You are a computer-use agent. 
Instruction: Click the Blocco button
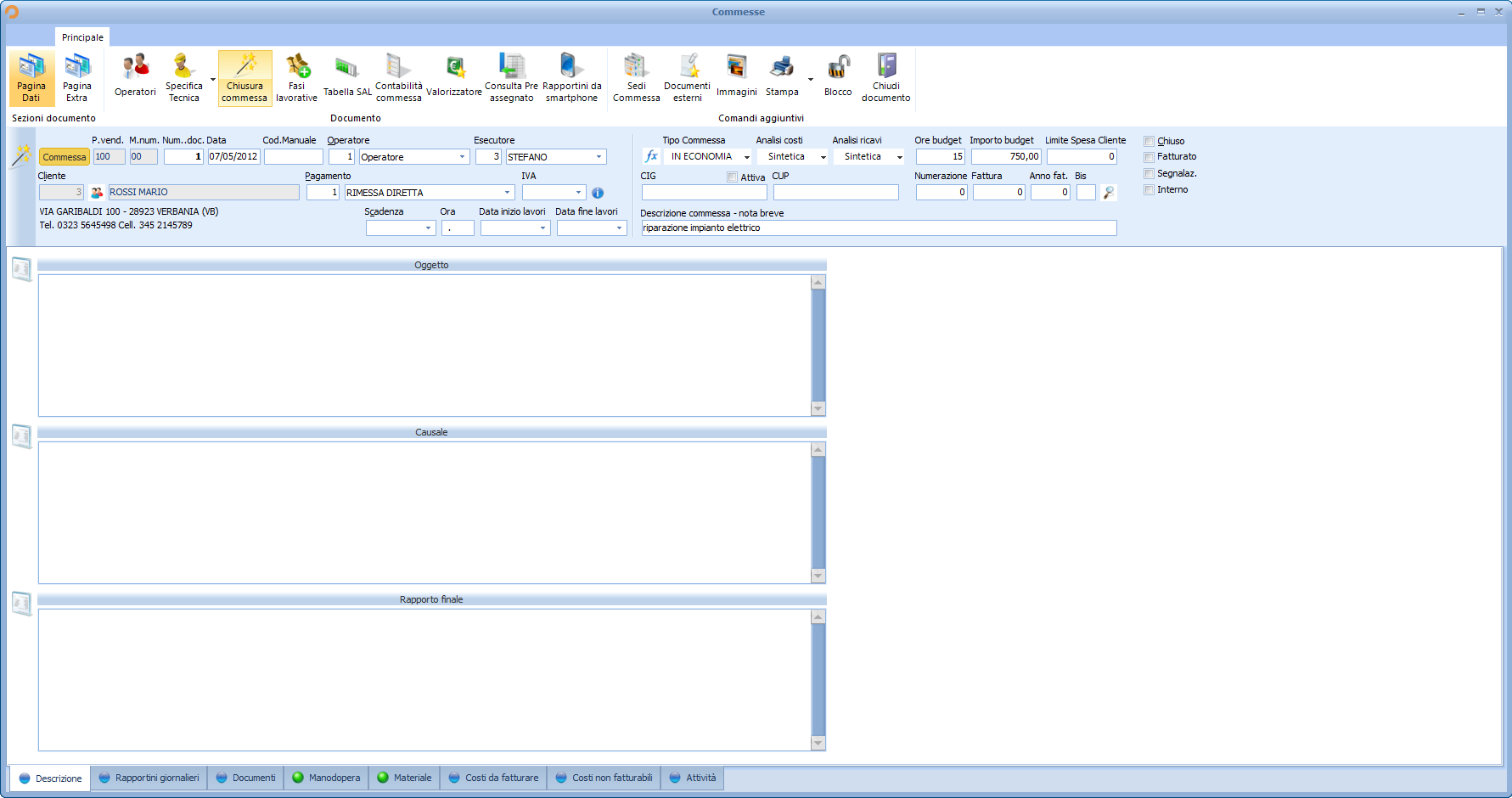pyautogui.click(x=837, y=76)
